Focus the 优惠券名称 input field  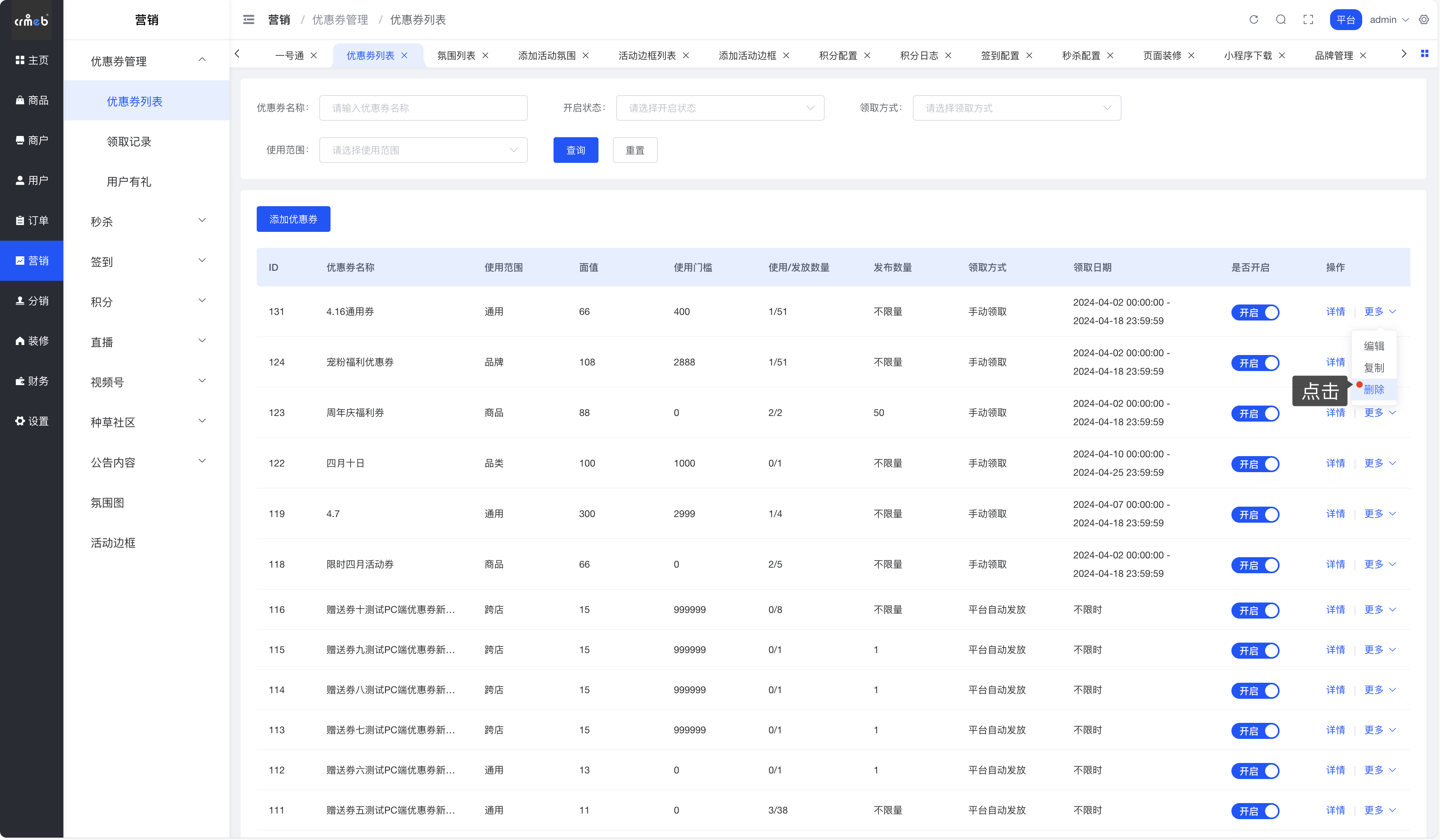pyautogui.click(x=423, y=108)
